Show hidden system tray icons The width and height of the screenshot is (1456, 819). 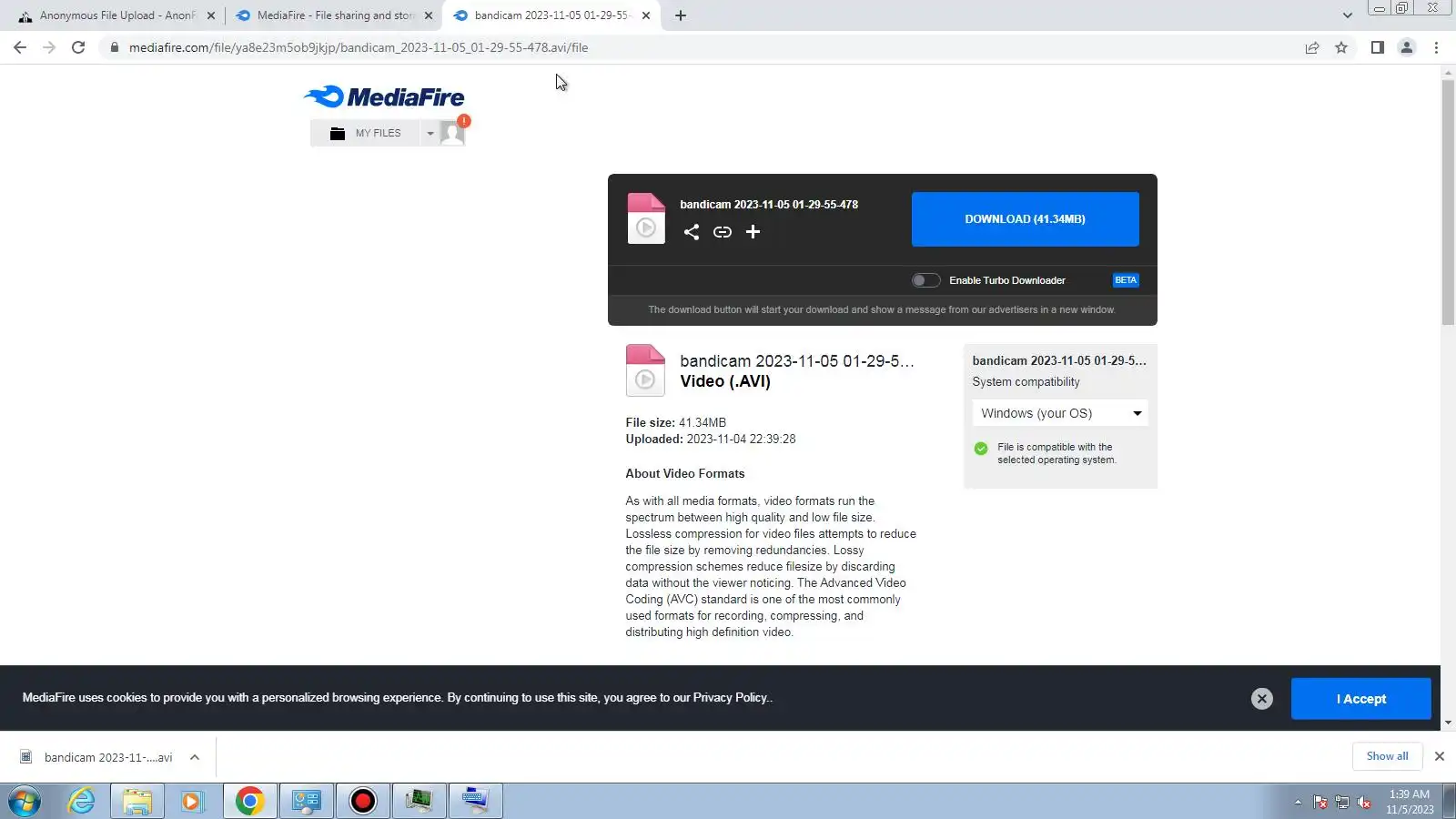1298,802
